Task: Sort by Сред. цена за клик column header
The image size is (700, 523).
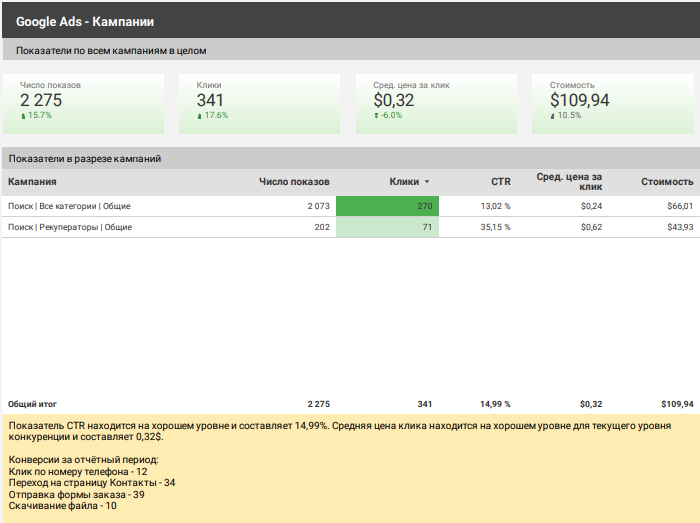Action: (x=569, y=181)
